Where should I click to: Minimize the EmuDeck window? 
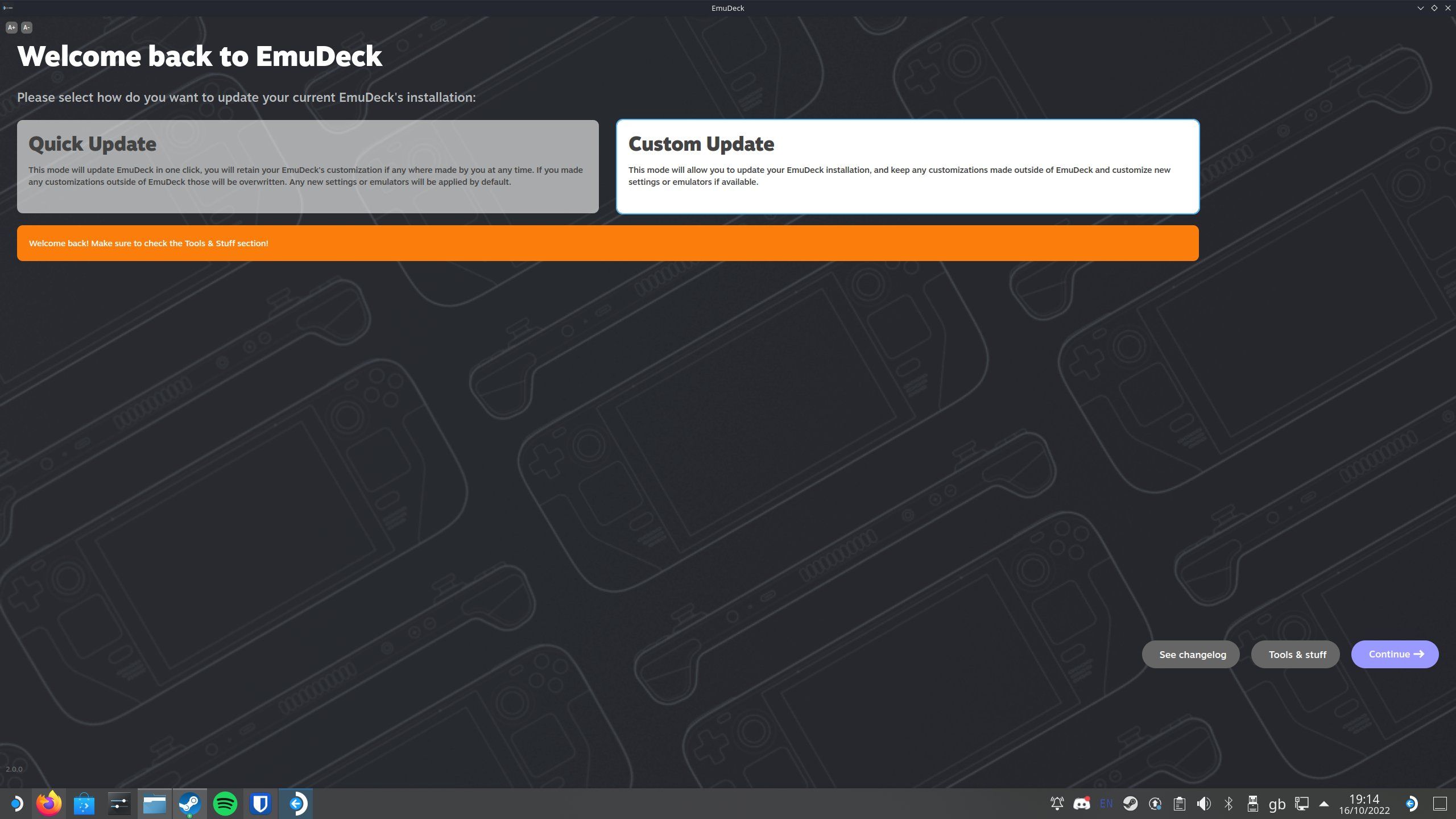click(x=1420, y=8)
